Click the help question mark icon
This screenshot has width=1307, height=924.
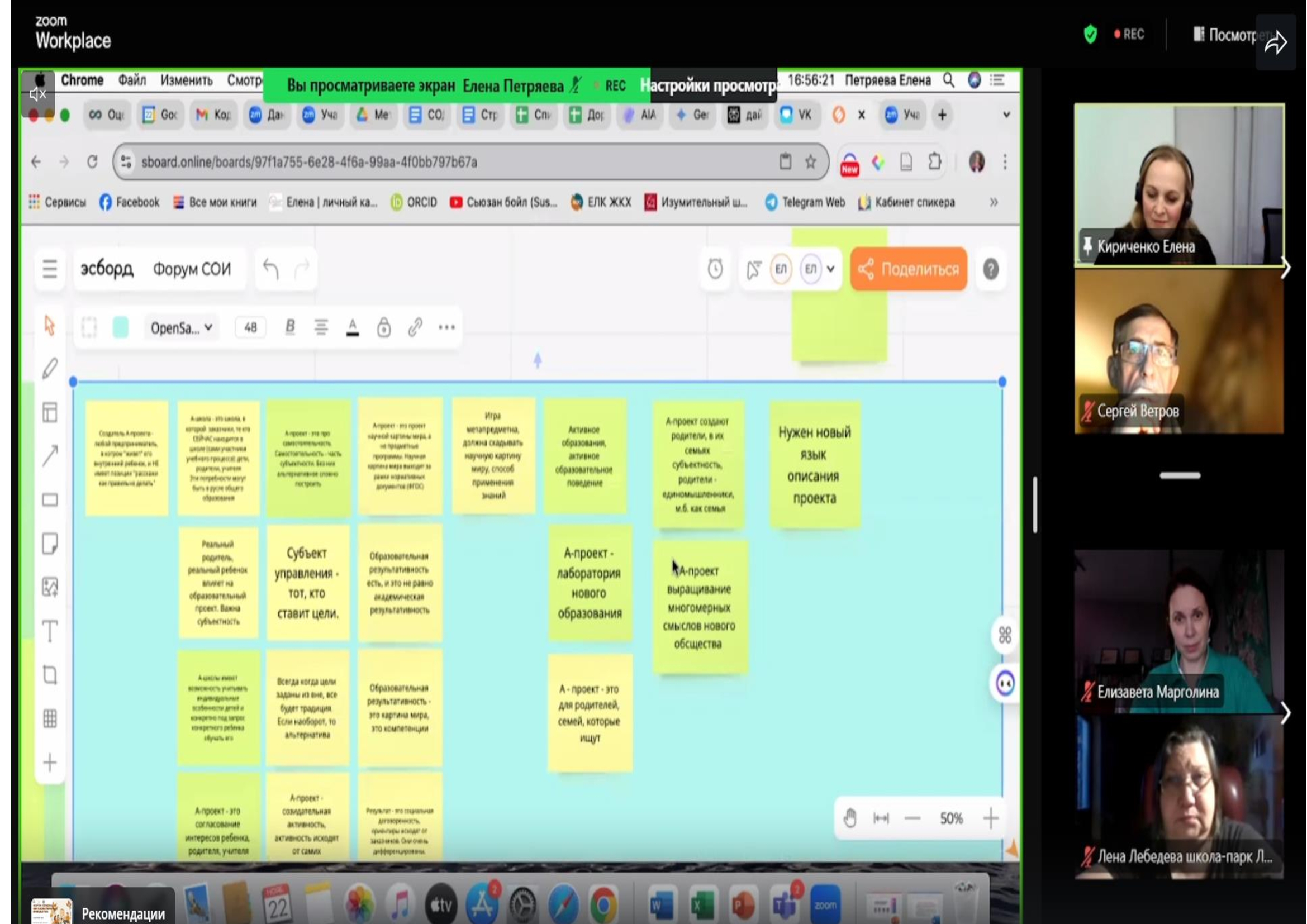991,269
